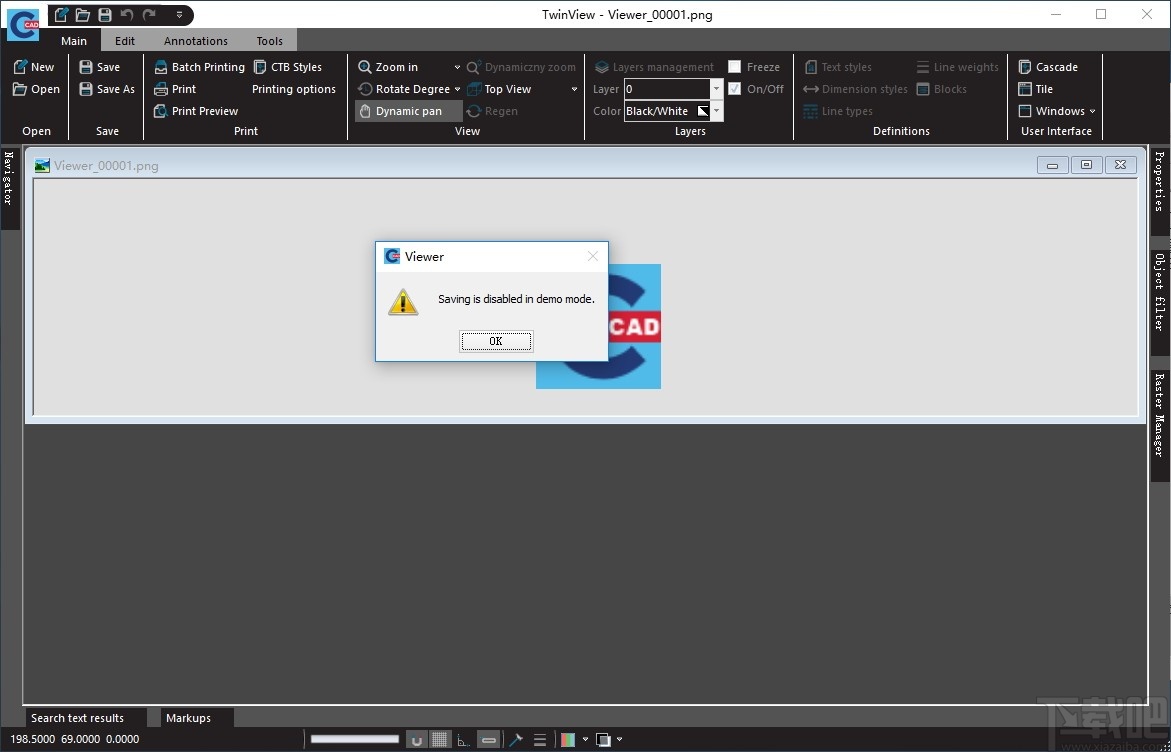Expand the quick access toolbar customize arrow
The image size is (1171, 752).
point(179,15)
